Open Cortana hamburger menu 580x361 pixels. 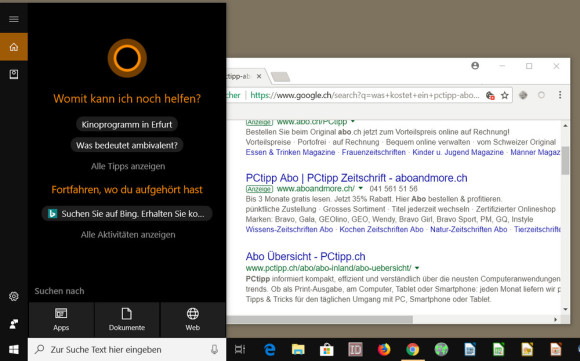point(14,19)
